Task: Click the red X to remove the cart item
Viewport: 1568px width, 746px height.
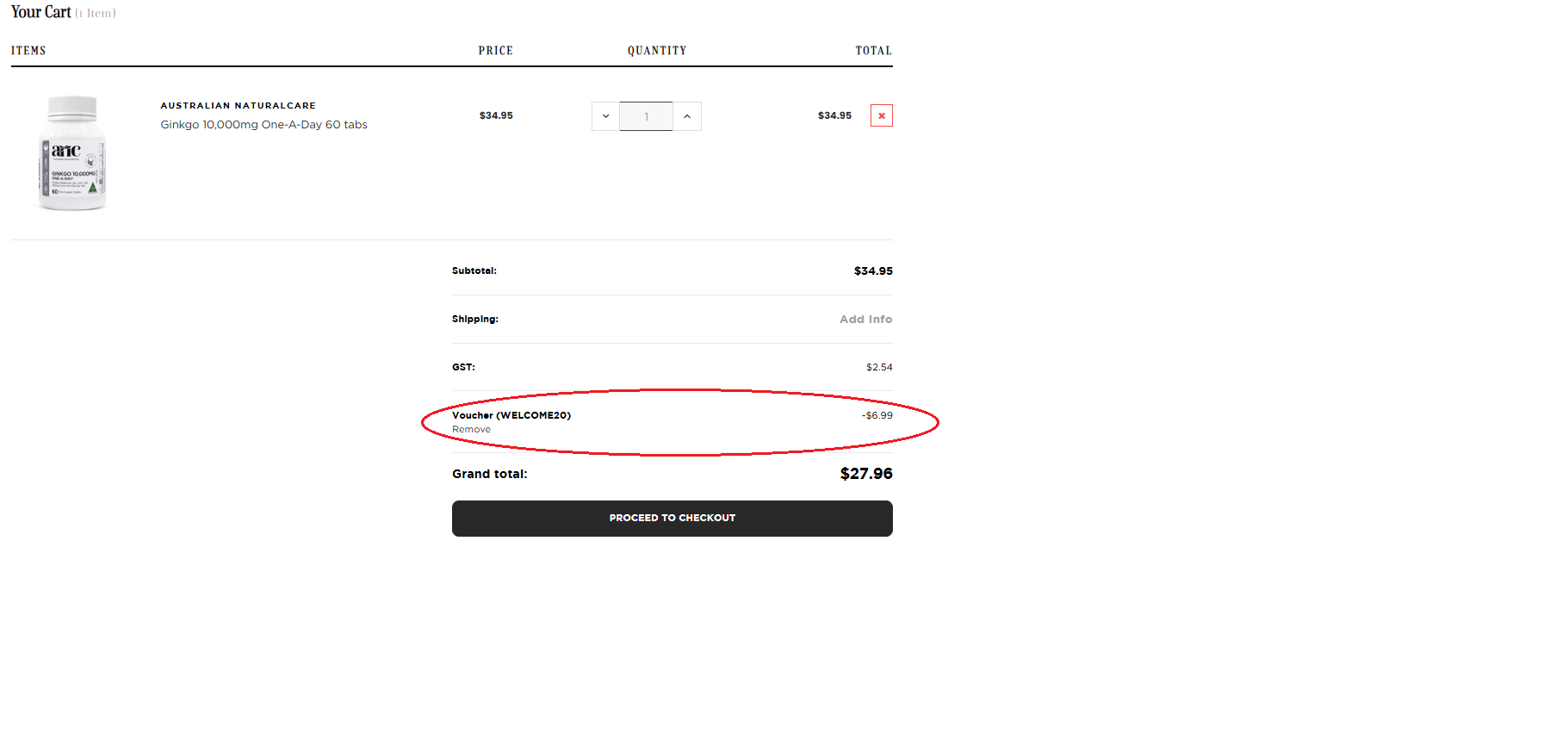Action: coord(881,115)
